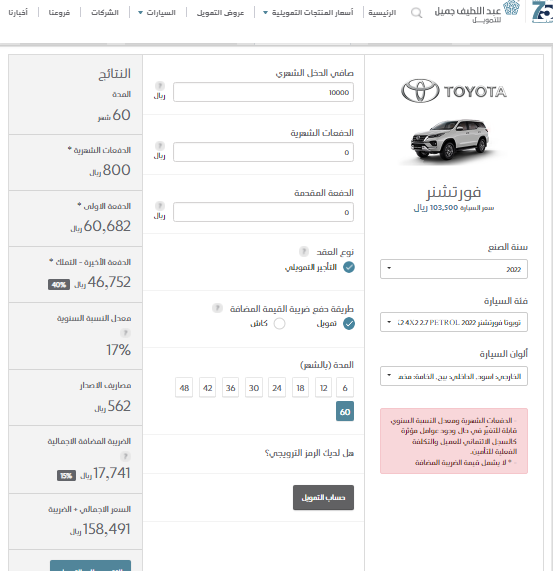The width and height of the screenshot is (553, 571).
Task: Click help icon next to VAT payment method
Action: pyautogui.click(x=217, y=308)
